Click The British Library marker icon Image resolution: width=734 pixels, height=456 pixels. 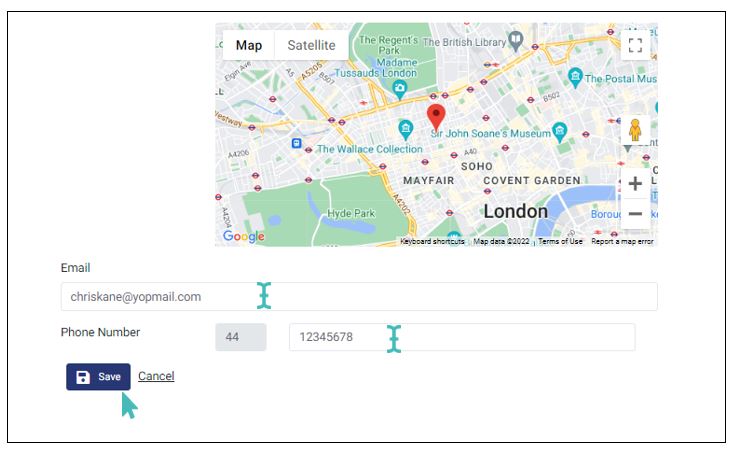click(x=516, y=41)
